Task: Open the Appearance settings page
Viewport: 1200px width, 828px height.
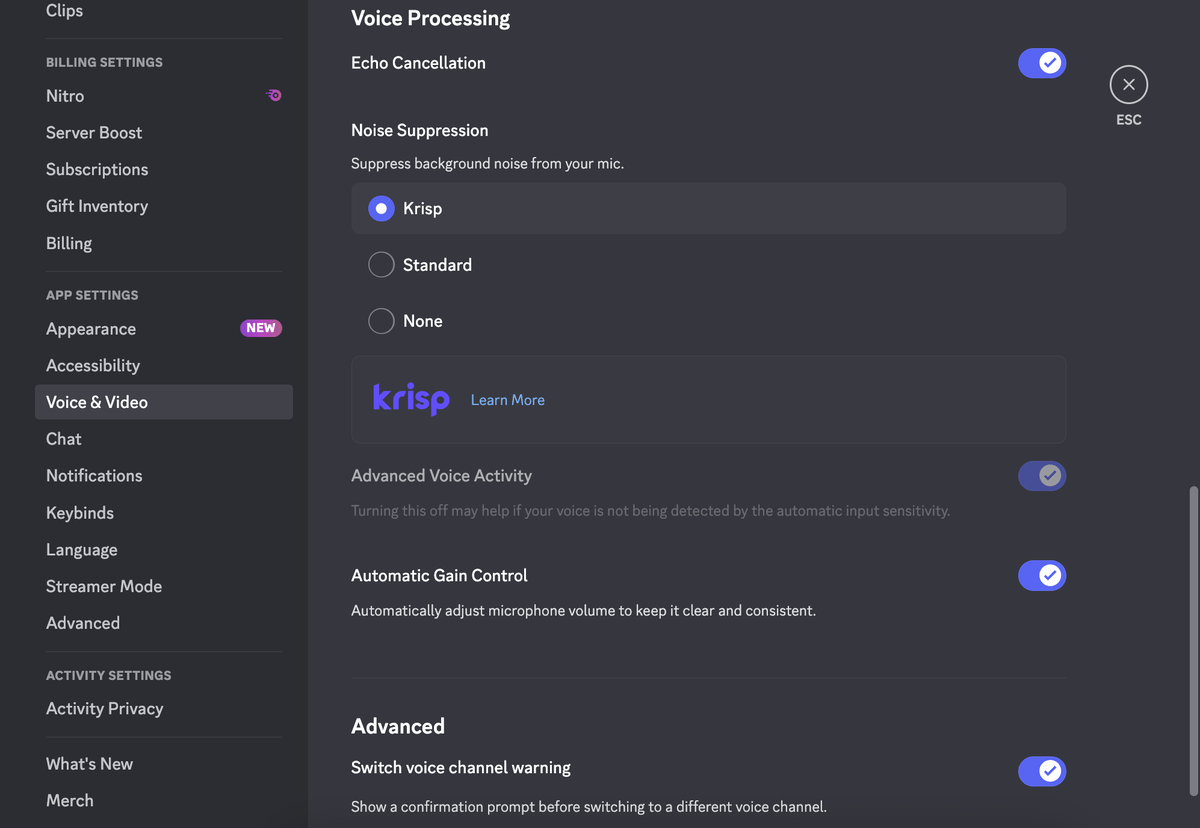Action: [91, 329]
